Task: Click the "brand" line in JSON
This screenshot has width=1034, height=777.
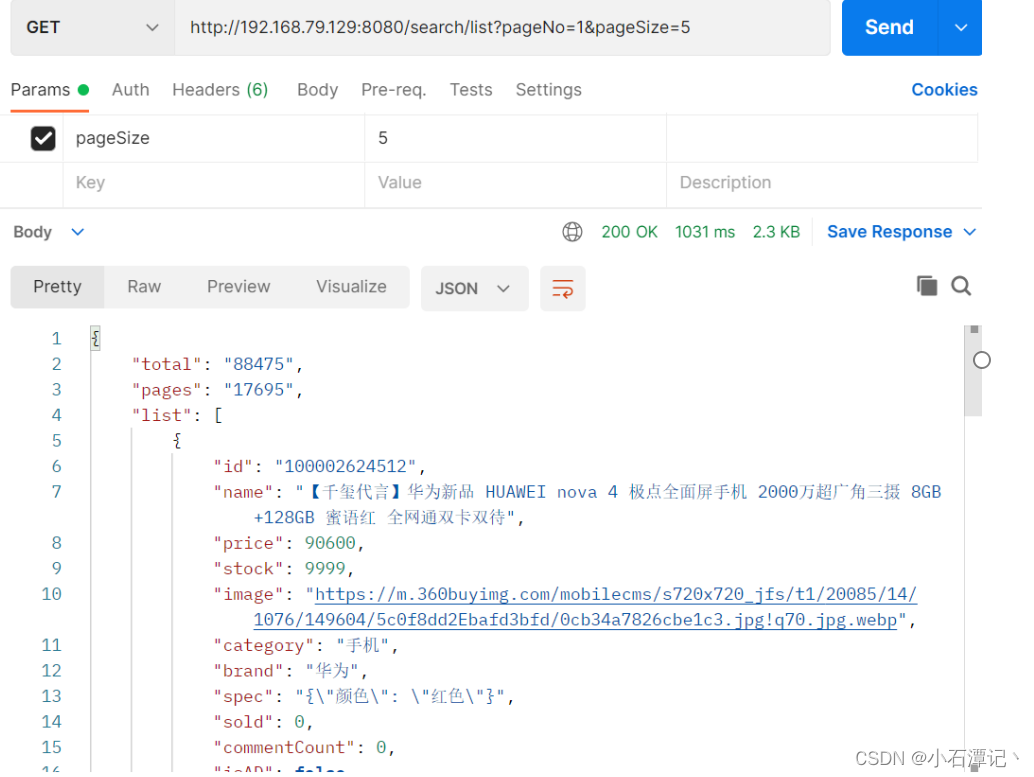Action: click(290, 671)
